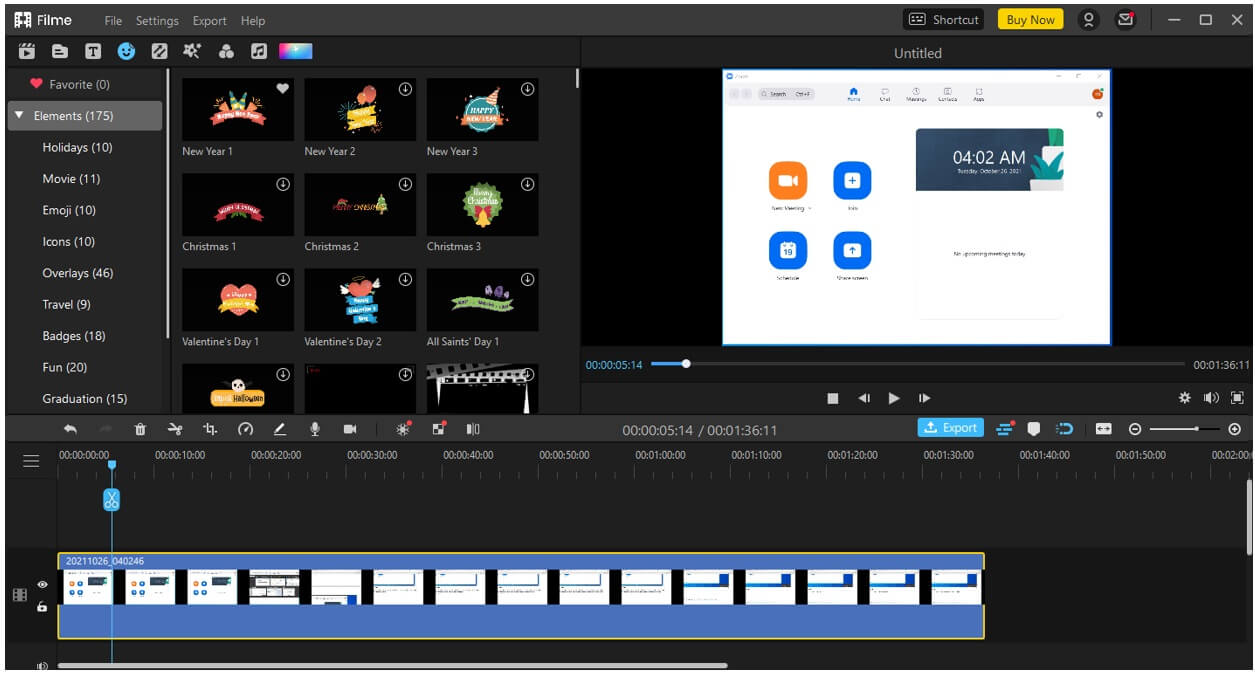
Task: Select the All Saints' Day 1 thumbnail
Action: [482, 299]
